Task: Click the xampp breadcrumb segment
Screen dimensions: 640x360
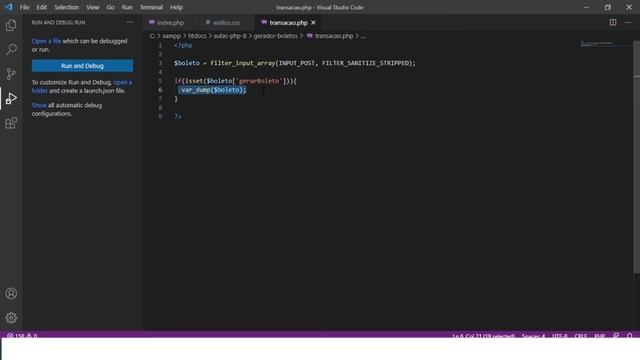Action: (171, 36)
